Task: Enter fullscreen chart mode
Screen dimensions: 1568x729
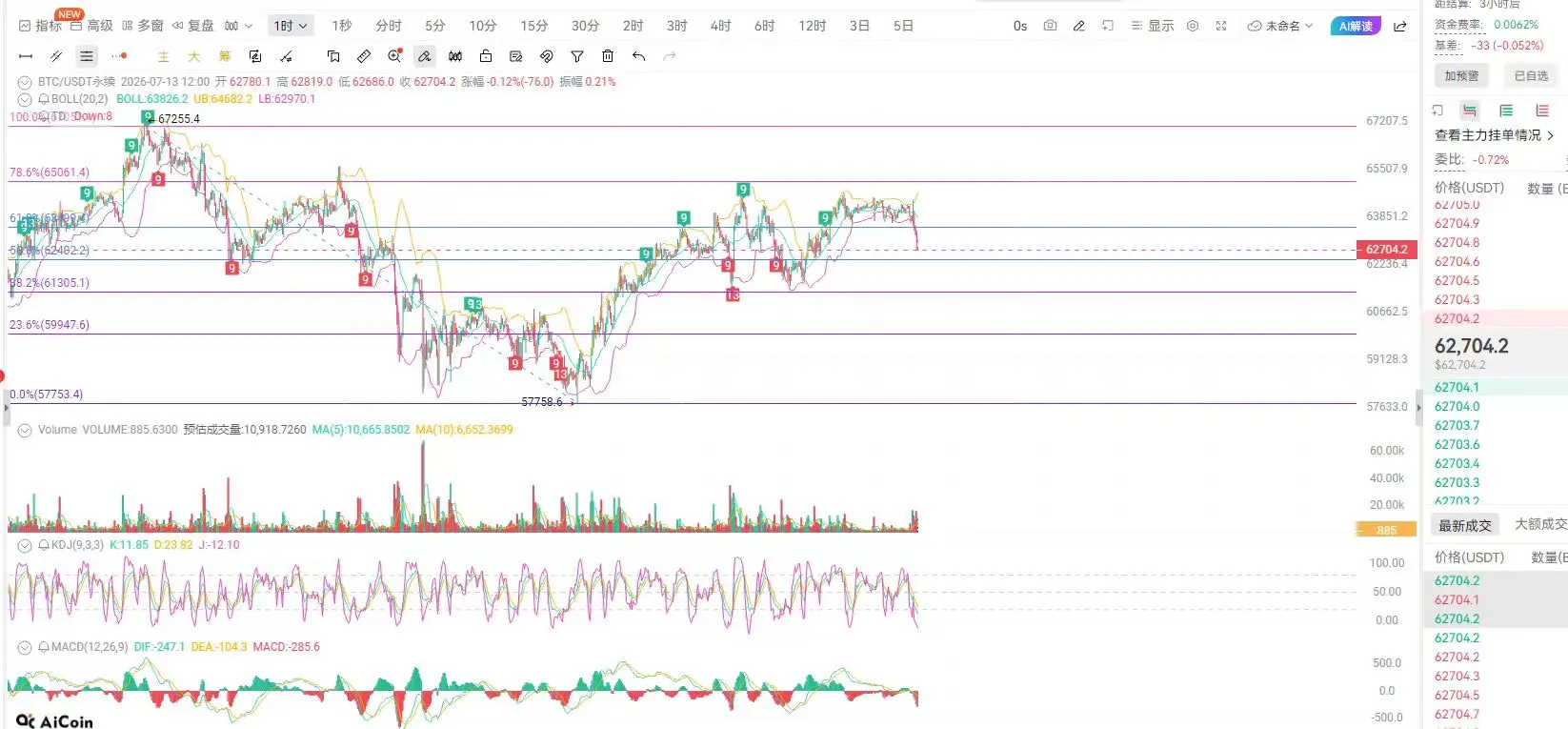Action: (x=1221, y=26)
